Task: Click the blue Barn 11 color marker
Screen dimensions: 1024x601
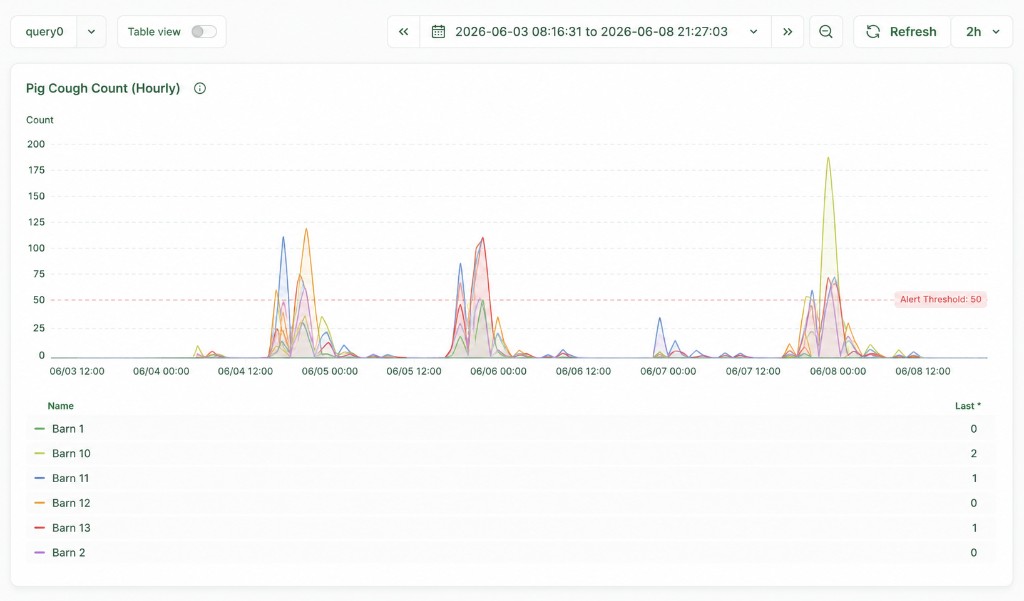Action: 40,478
